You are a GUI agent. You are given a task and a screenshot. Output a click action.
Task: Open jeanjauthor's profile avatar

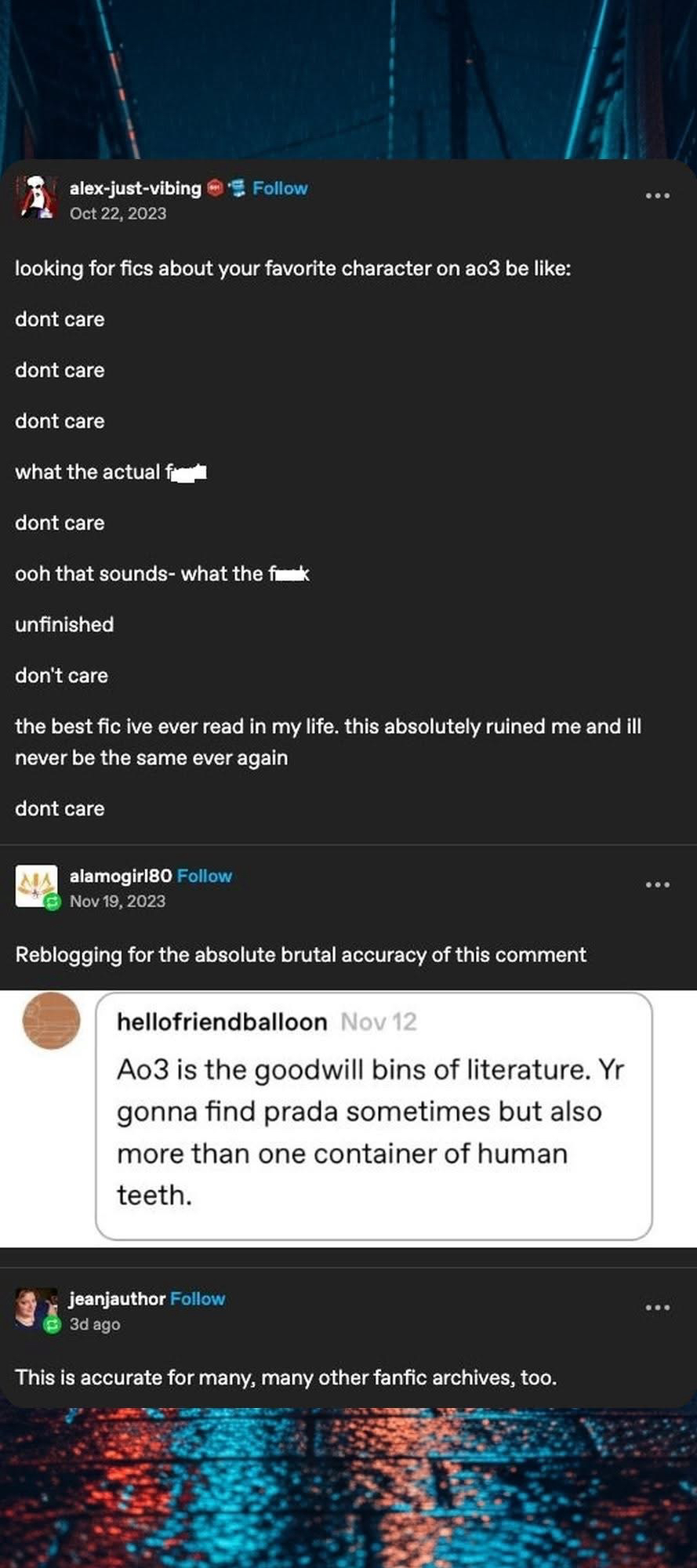(34, 1307)
